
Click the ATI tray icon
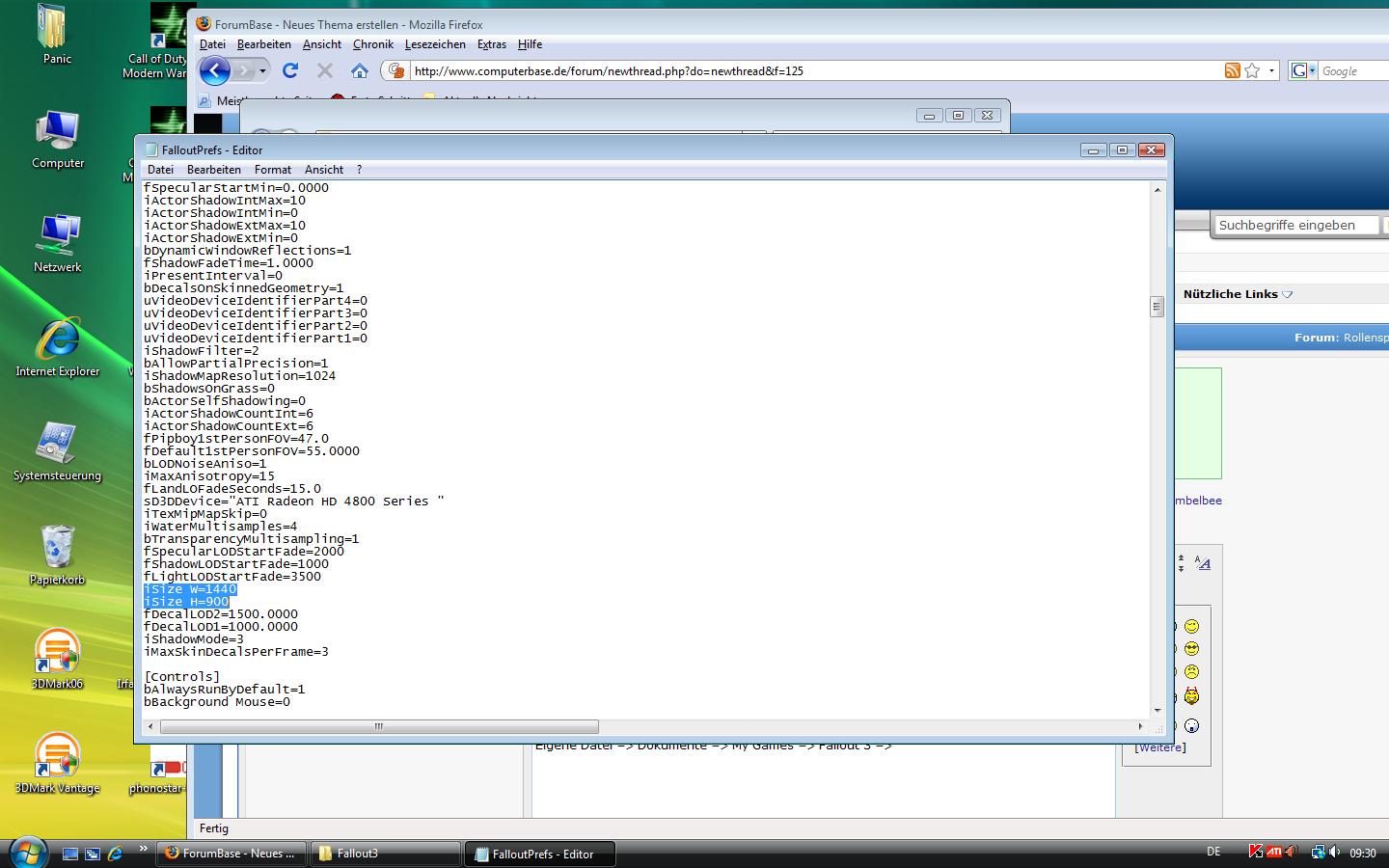(1274, 853)
